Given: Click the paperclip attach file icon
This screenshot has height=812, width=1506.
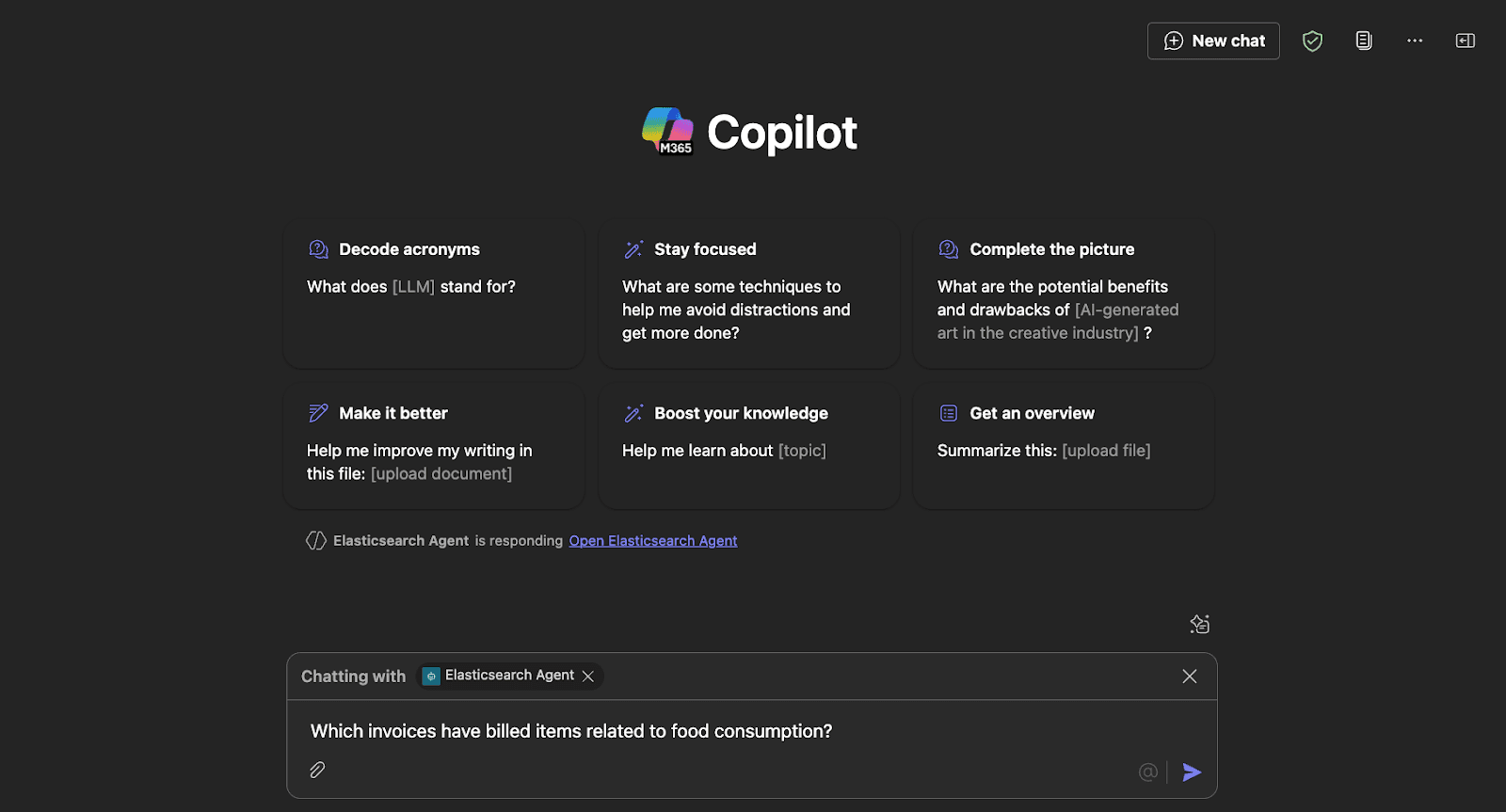Looking at the screenshot, I should coord(317,771).
